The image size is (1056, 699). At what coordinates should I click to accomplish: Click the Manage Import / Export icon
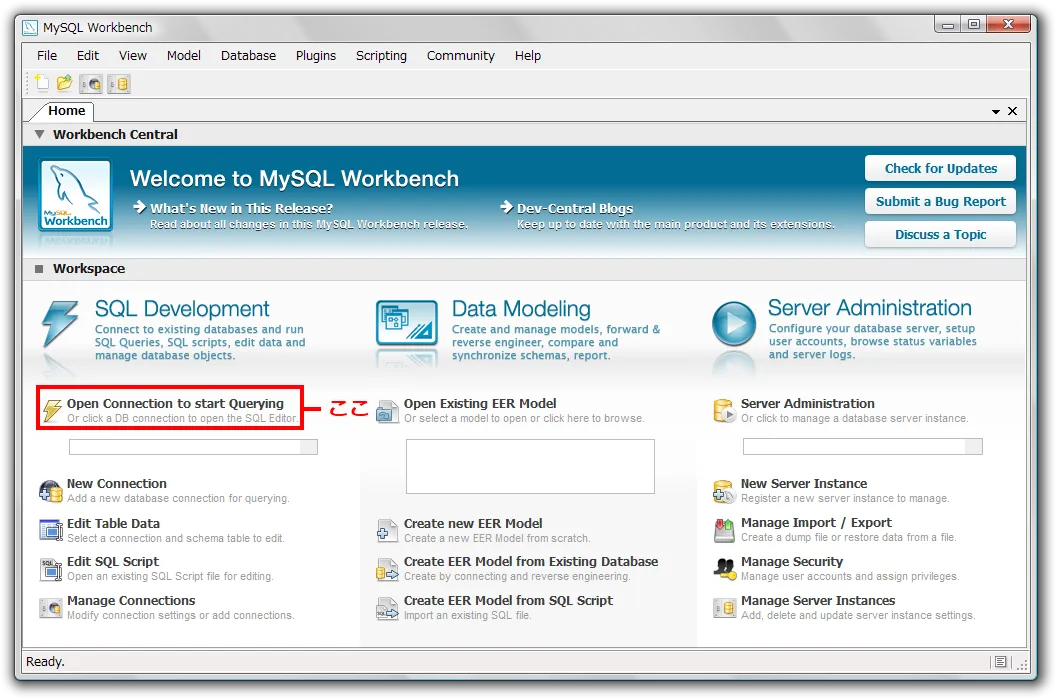(x=724, y=530)
